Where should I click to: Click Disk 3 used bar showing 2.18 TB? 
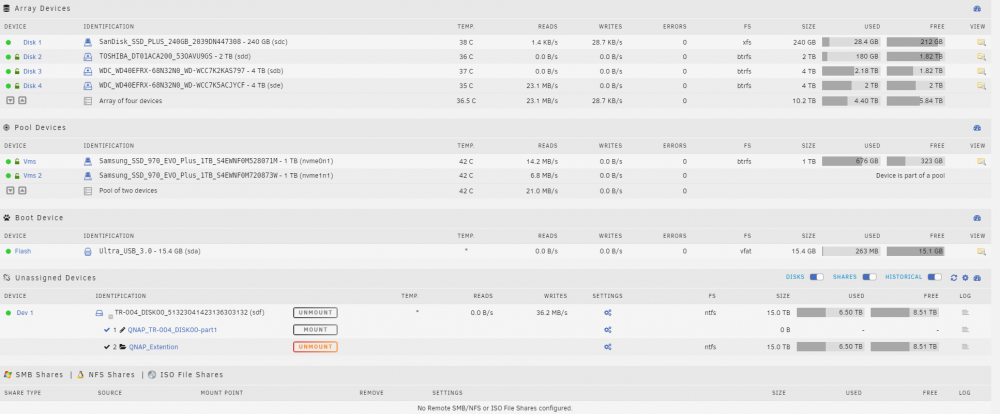[x=851, y=71]
